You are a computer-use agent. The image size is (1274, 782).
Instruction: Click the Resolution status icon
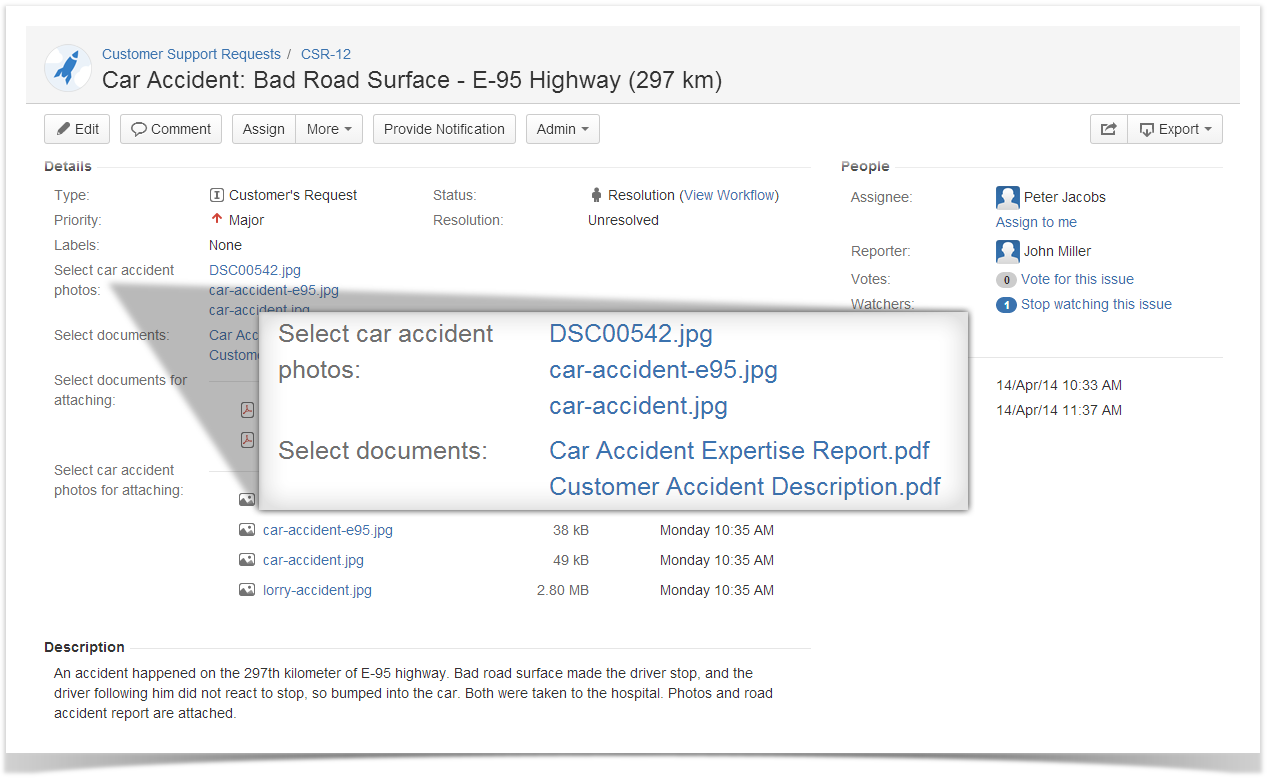(596, 195)
